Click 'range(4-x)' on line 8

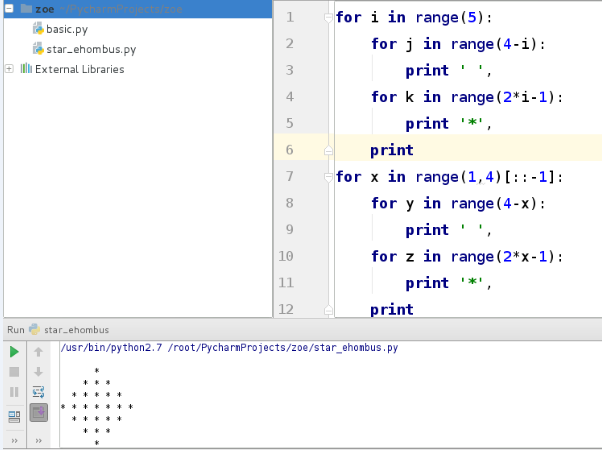pos(493,203)
